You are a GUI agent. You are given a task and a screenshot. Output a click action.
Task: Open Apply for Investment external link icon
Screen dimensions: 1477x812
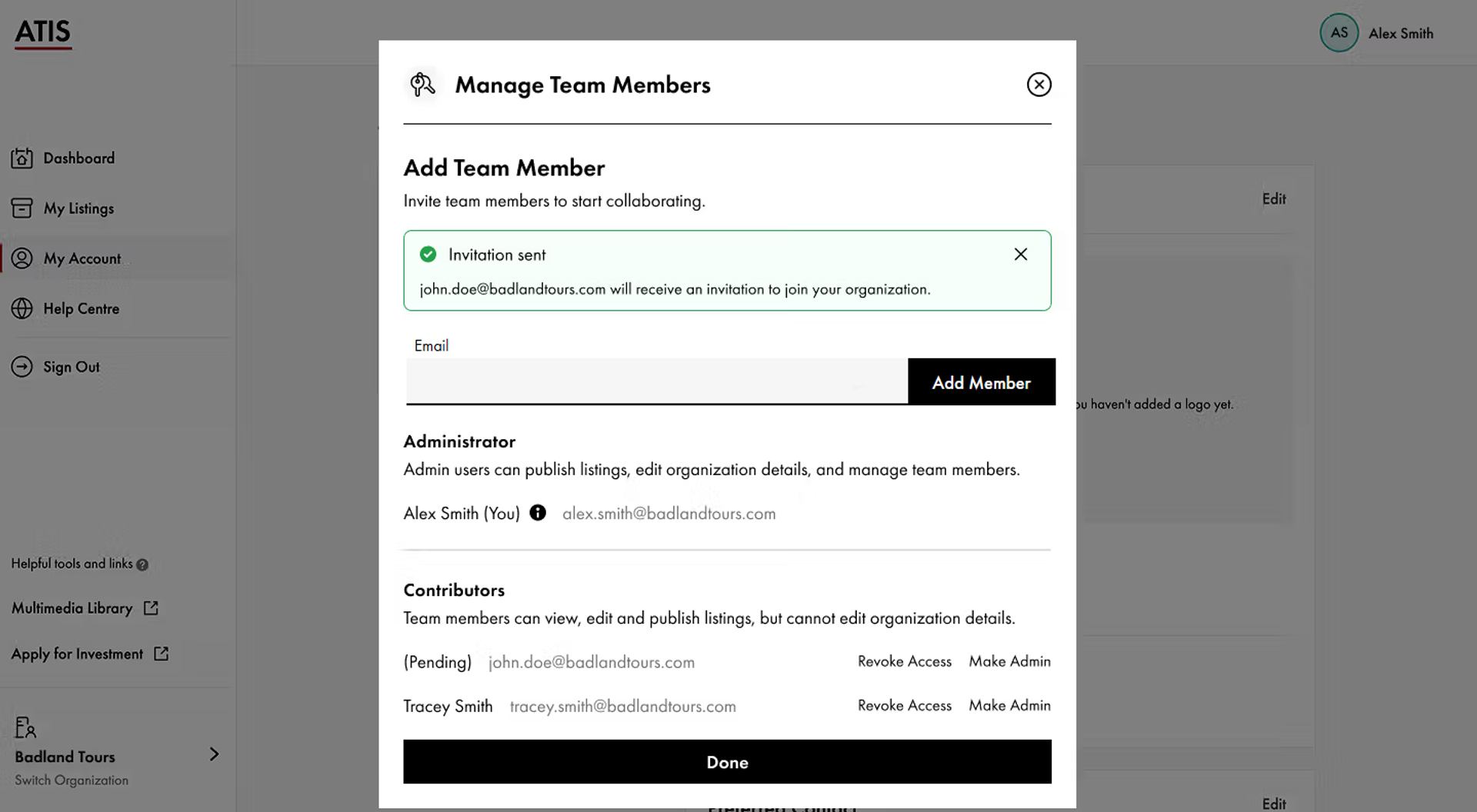tap(161, 654)
